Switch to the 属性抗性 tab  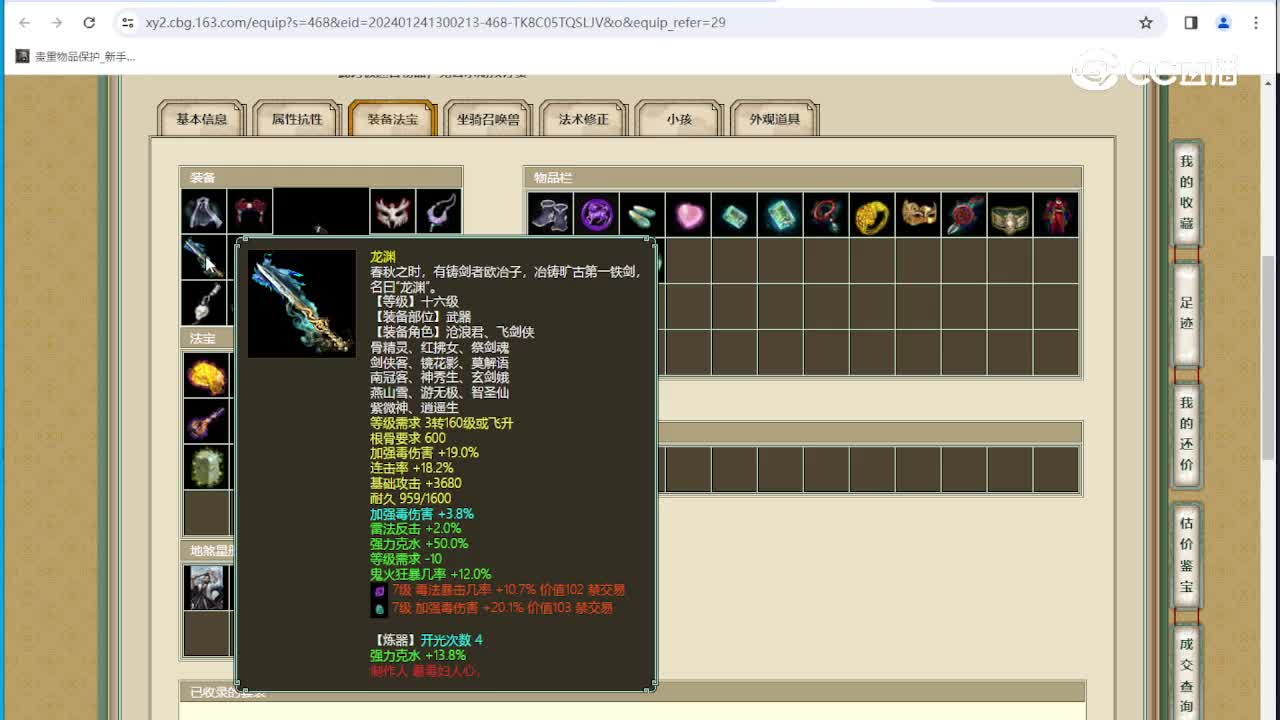(x=297, y=119)
